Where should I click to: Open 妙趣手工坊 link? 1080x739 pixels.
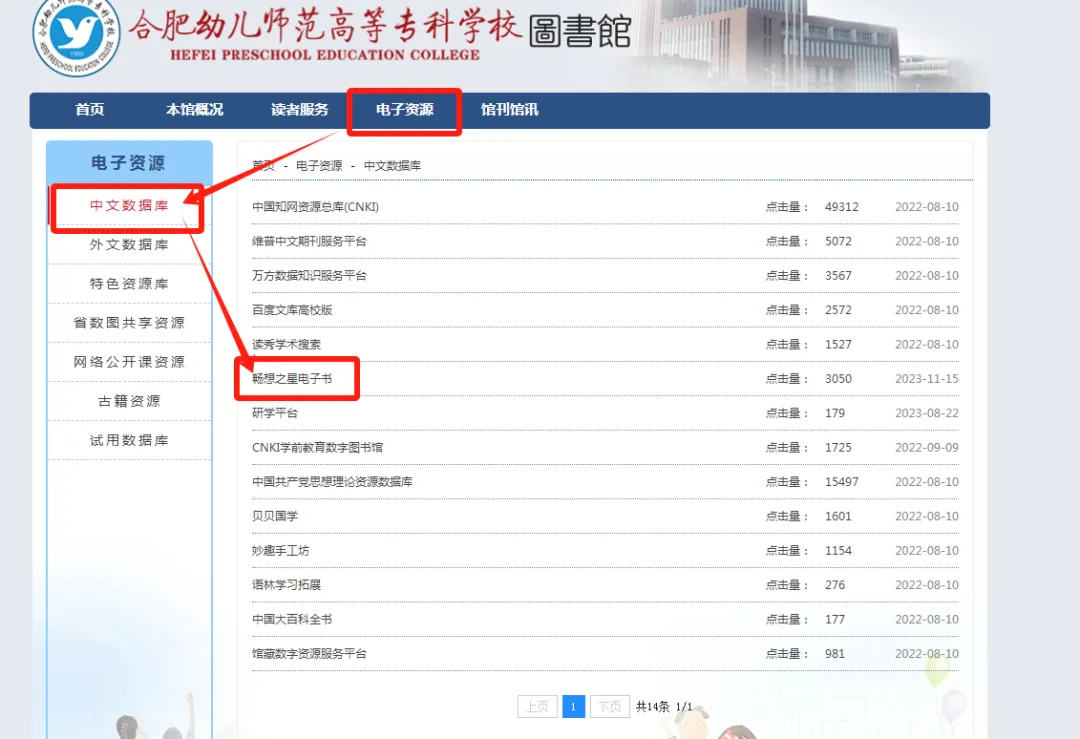pyautogui.click(x=280, y=550)
